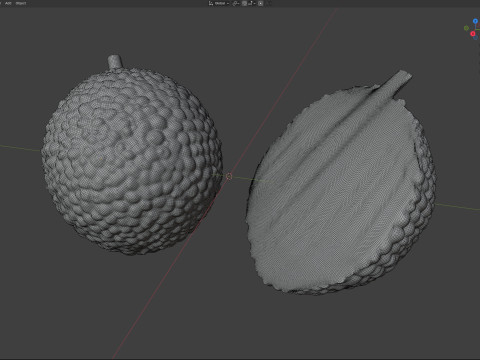Select the halved lychee model
The height and width of the screenshot is (360, 480).
coord(340,187)
